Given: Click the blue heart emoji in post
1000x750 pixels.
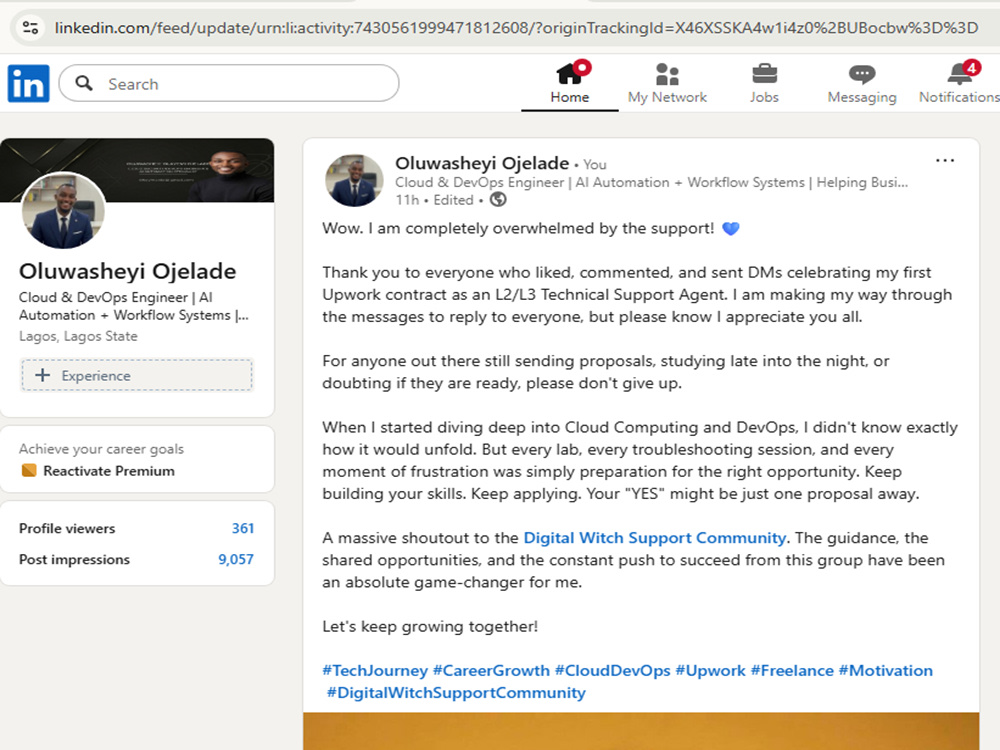Looking at the screenshot, I should tap(730, 228).
